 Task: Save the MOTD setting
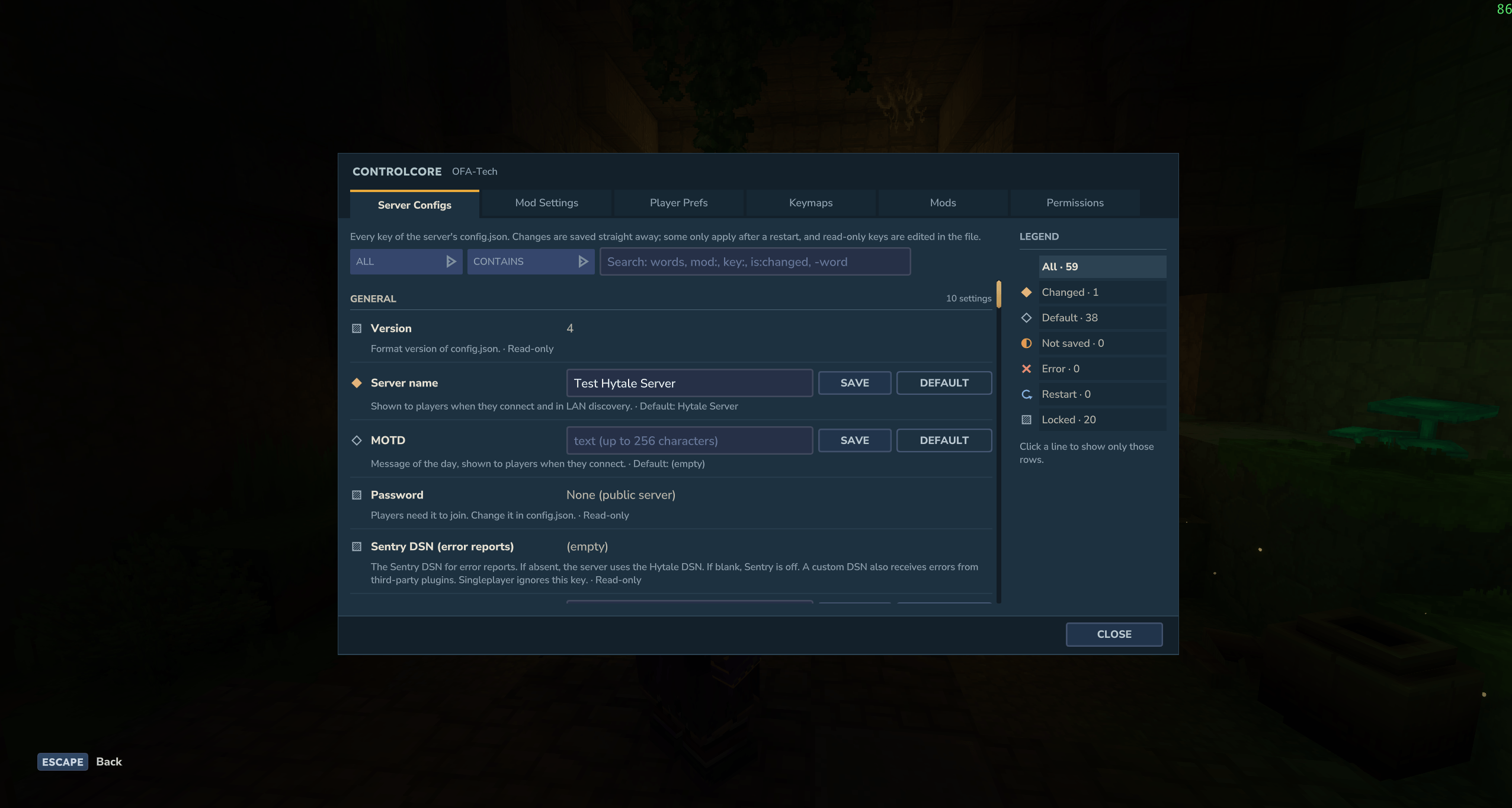click(854, 440)
